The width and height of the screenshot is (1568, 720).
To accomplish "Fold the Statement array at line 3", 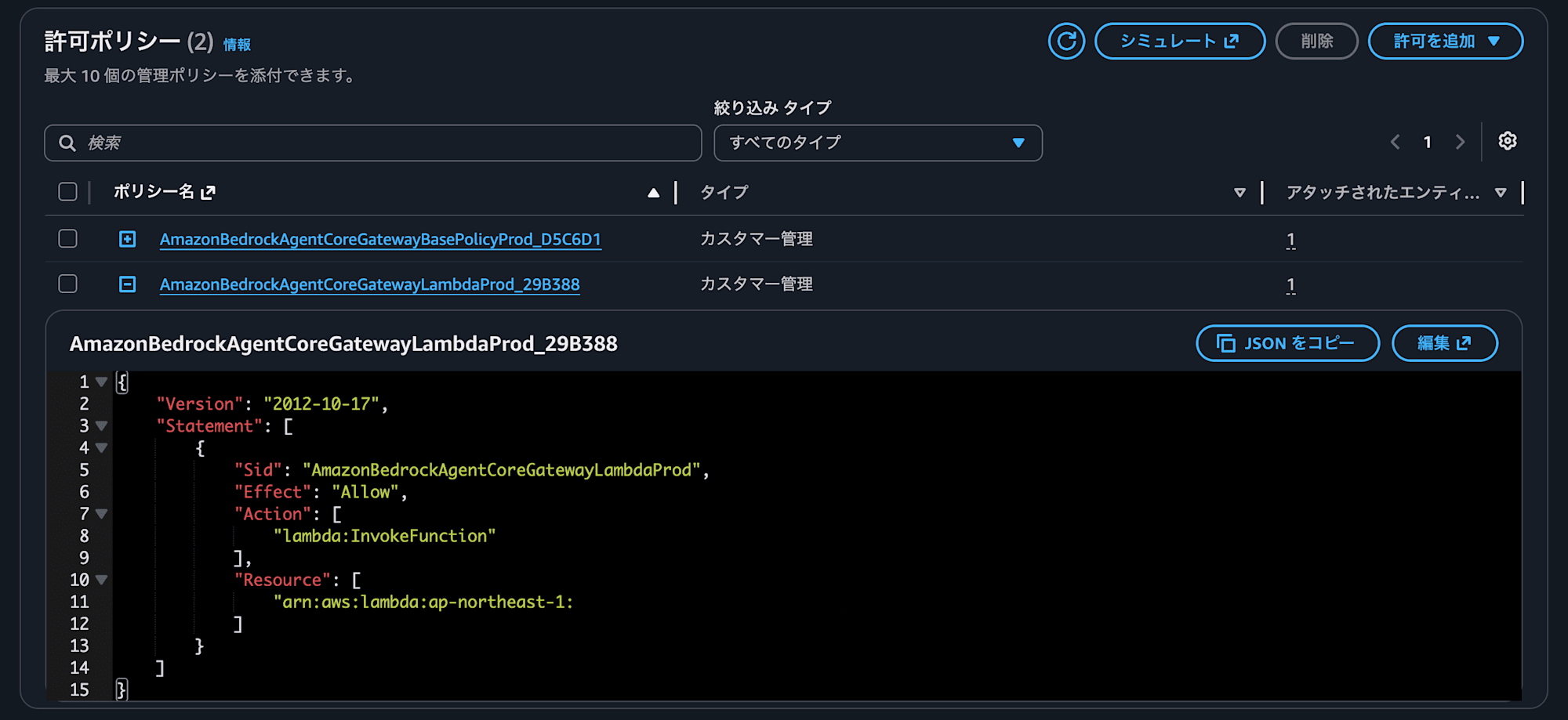I will point(101,426).
